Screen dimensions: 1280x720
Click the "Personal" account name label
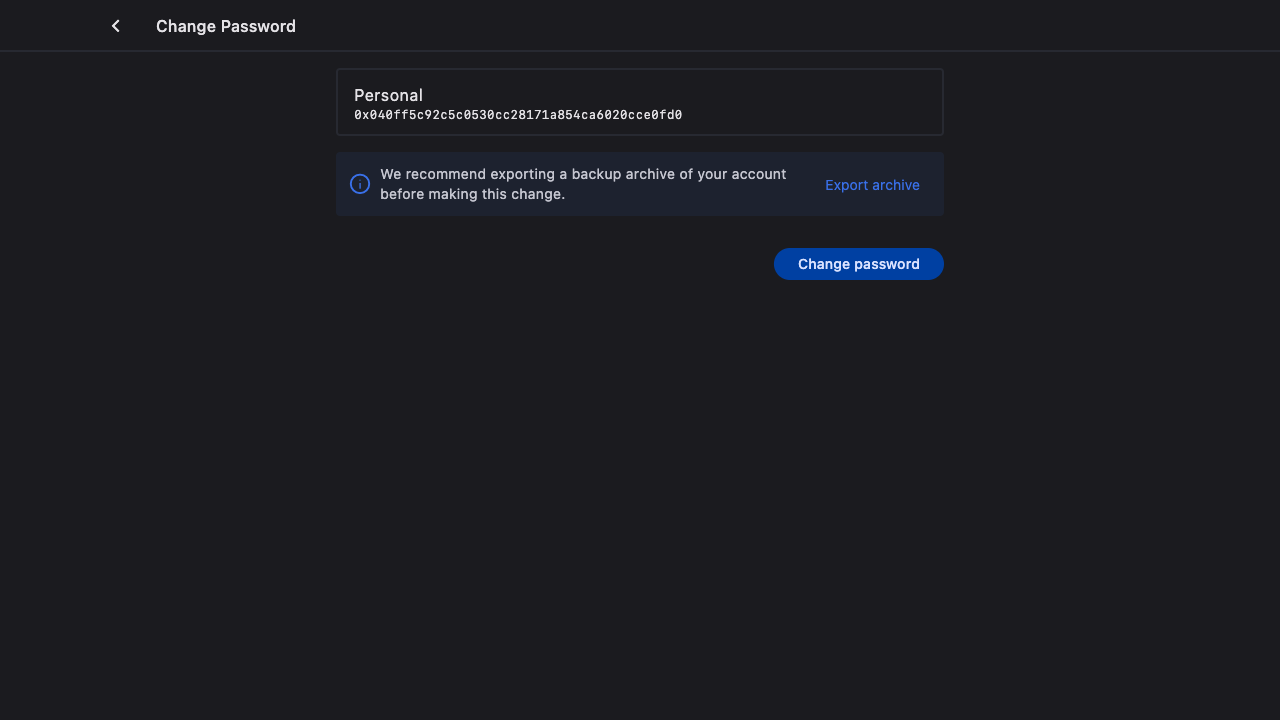[388, 95]
